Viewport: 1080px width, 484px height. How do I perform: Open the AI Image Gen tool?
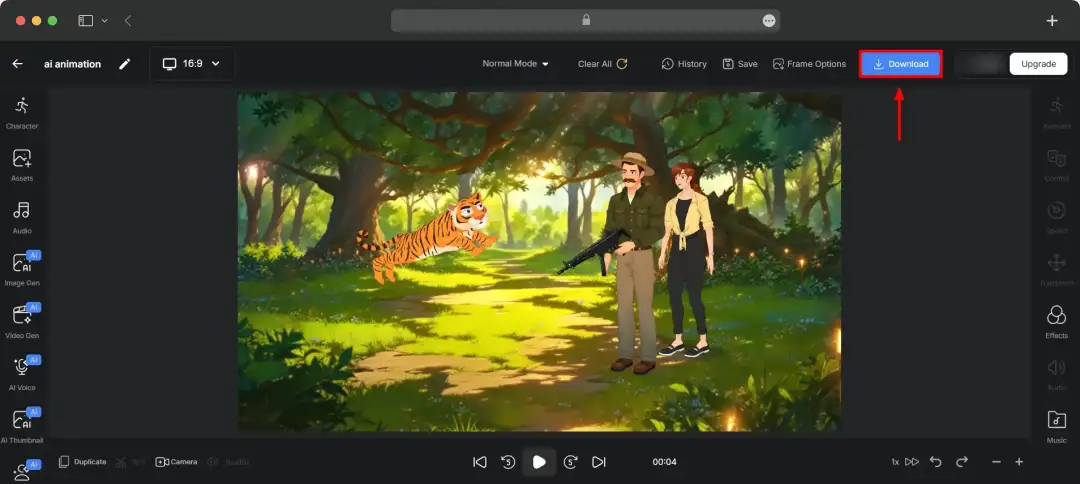coord(22,269)
